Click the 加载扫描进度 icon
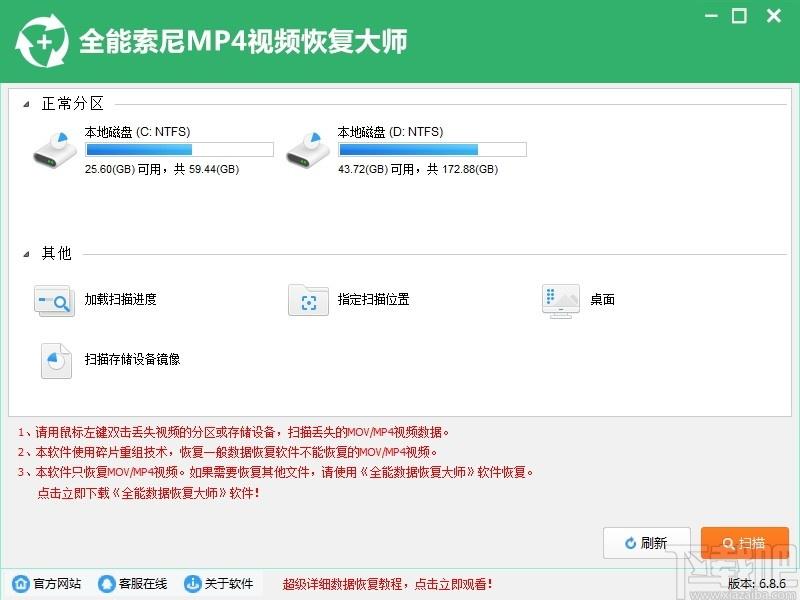Screen dimensions: 800x600 click(x=54, y=300)
